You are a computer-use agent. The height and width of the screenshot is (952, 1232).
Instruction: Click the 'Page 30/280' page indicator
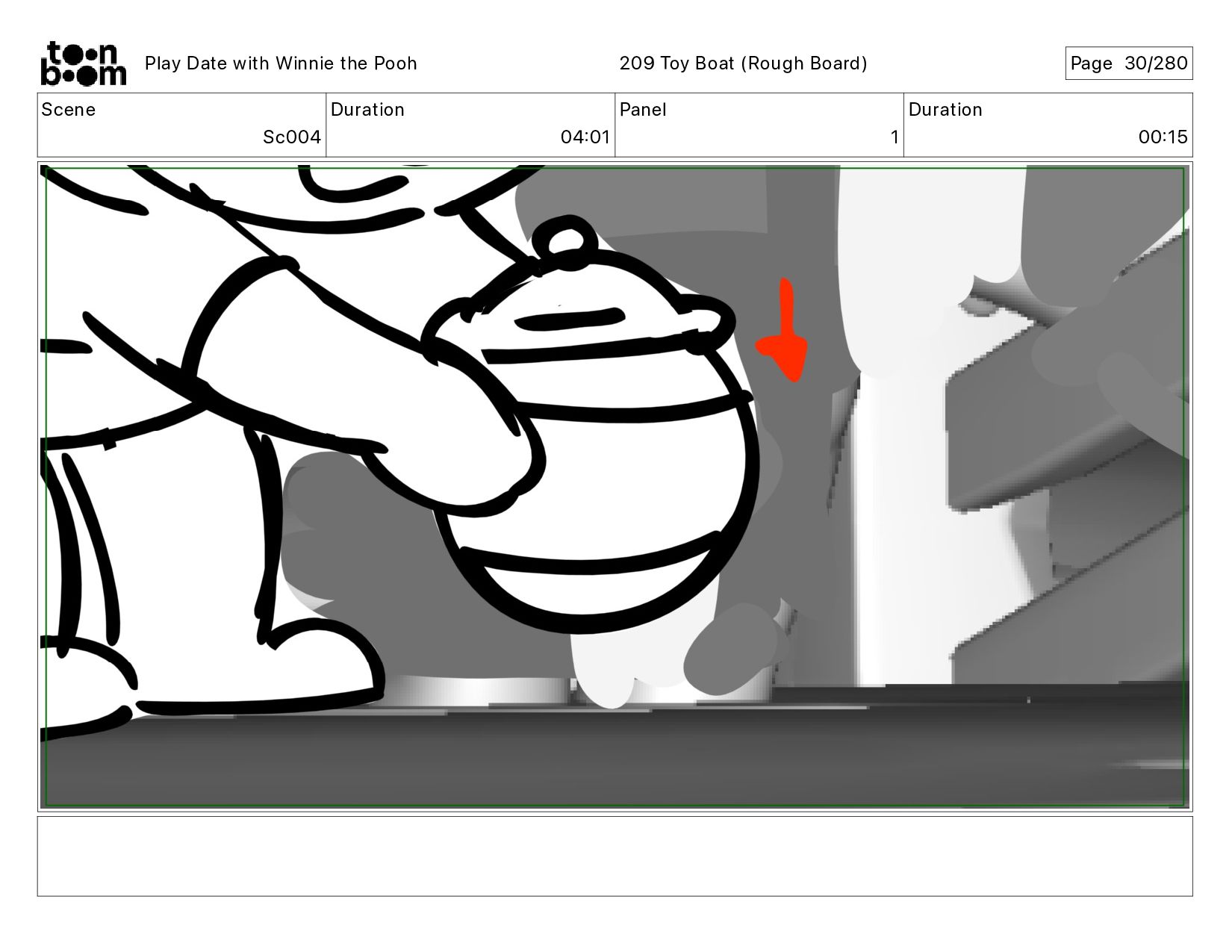pos(1129,63)
